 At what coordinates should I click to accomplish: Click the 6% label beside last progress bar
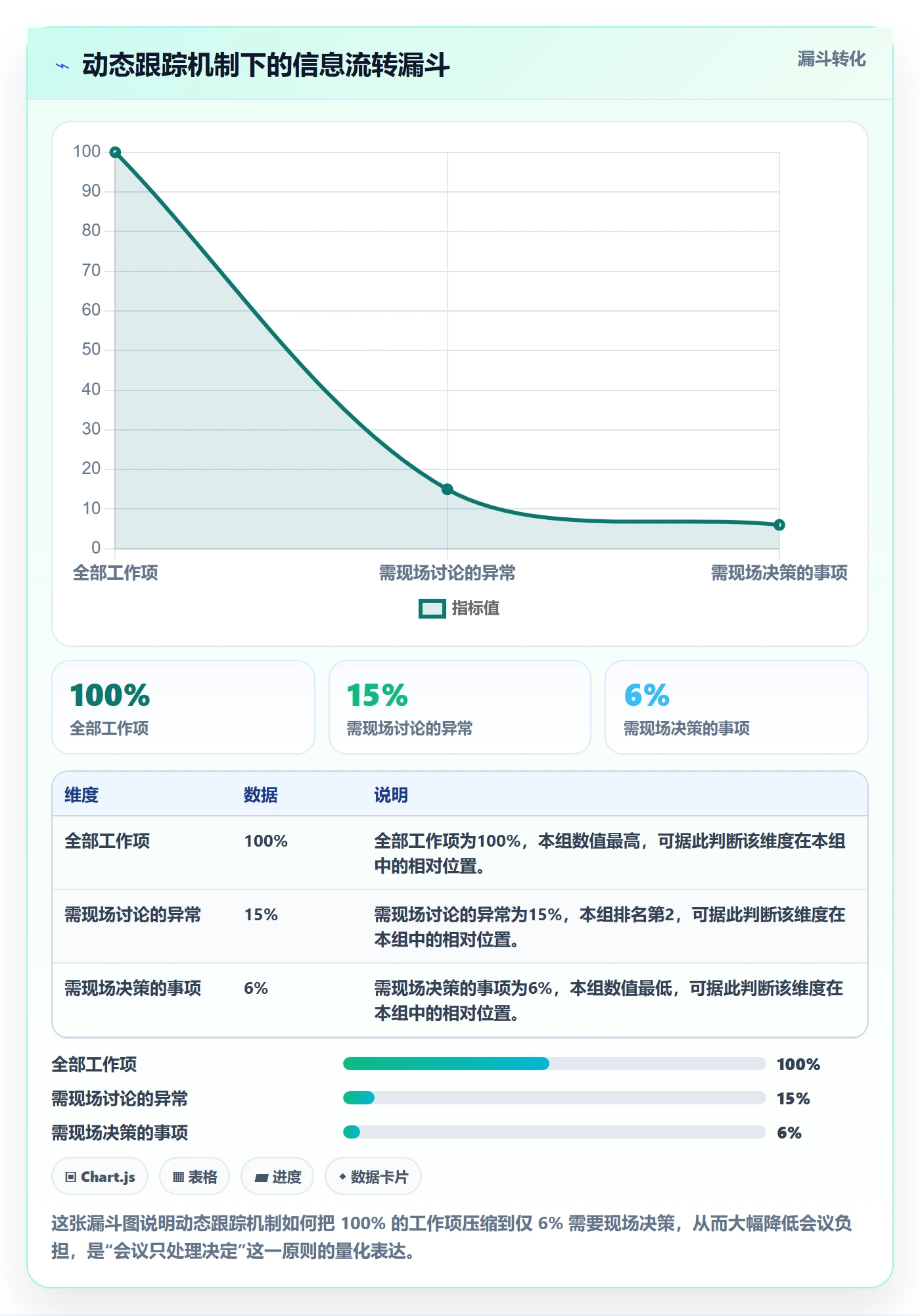789,1133
